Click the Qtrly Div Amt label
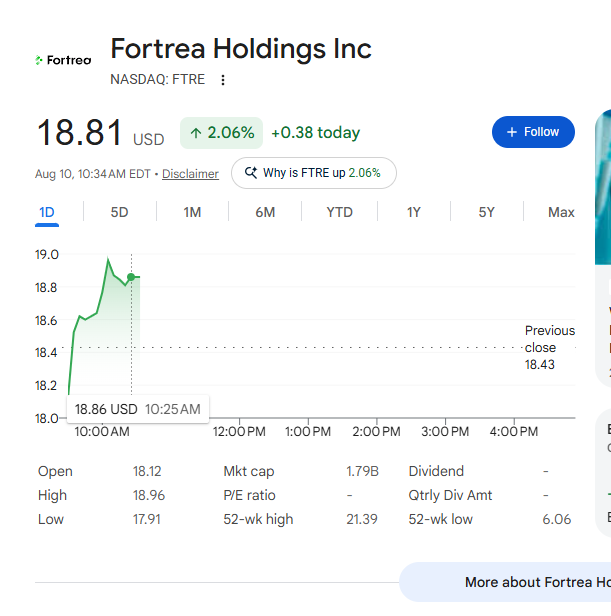 point(450,495)
